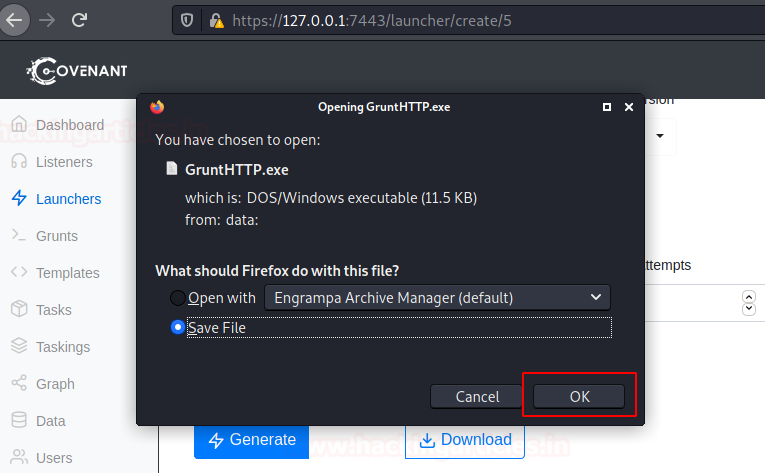
Task: Click the Tasks cube icon
Action: click(x=19, y=308)
